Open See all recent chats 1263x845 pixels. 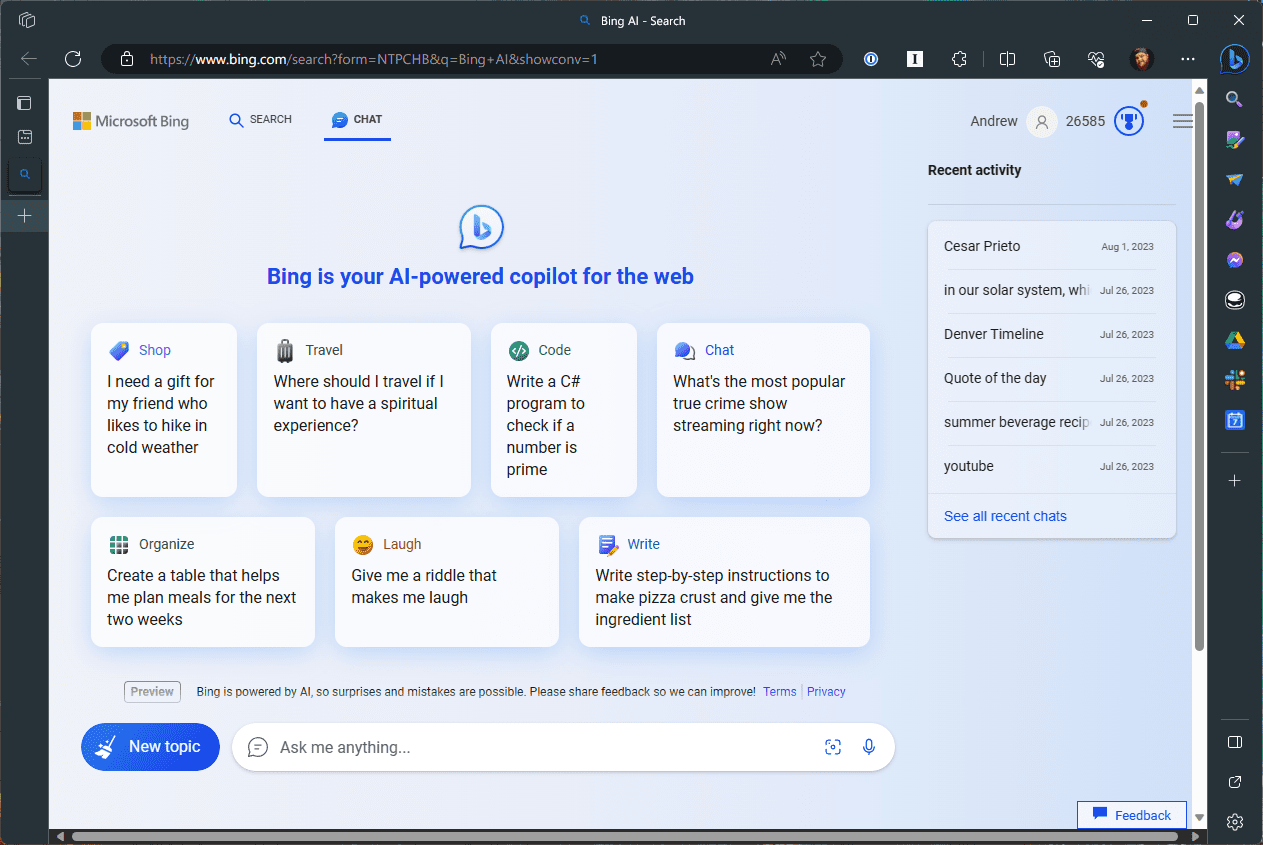1005,516
